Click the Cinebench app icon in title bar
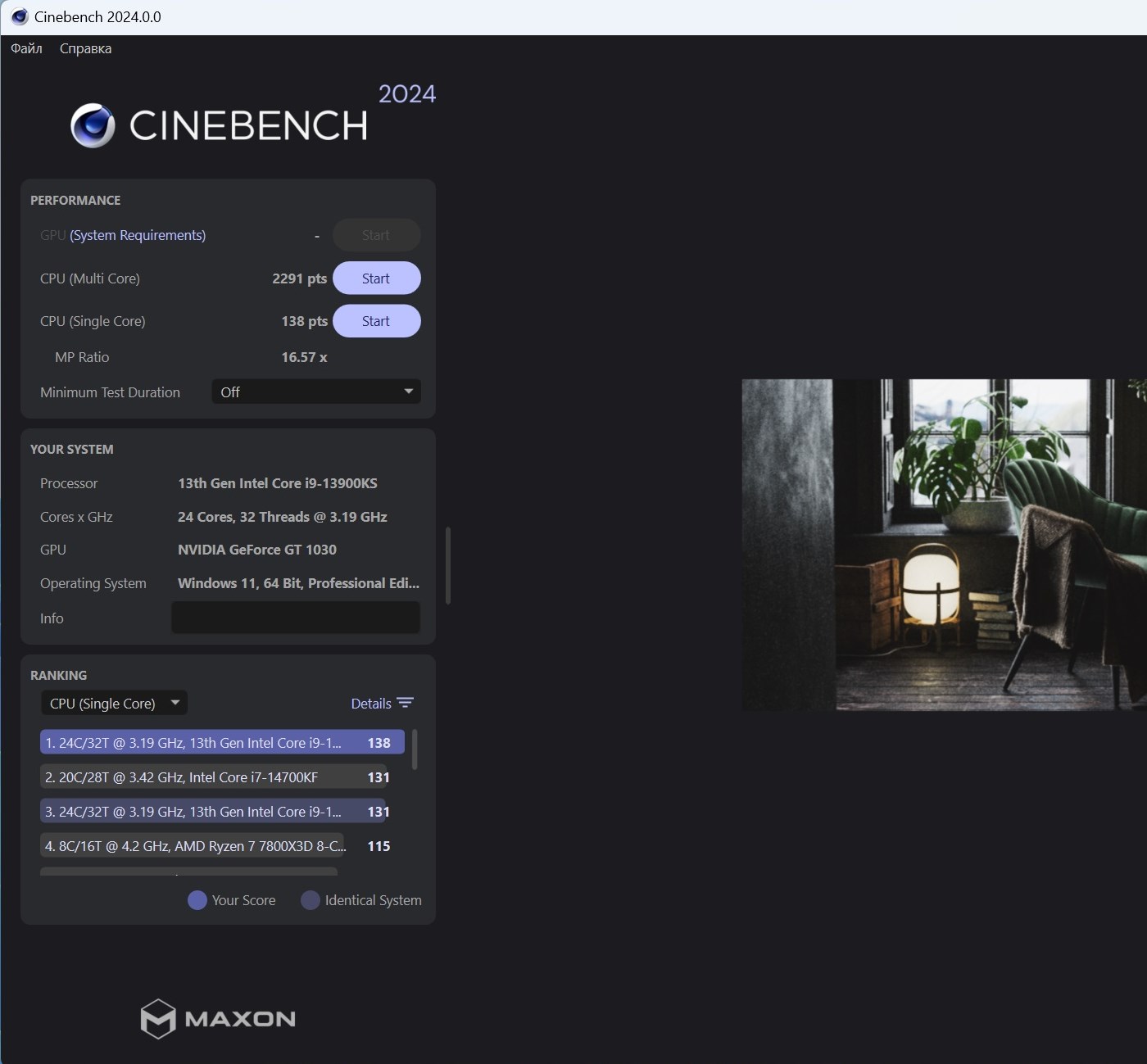The image size is (1147, 1064). pos(20,16)
